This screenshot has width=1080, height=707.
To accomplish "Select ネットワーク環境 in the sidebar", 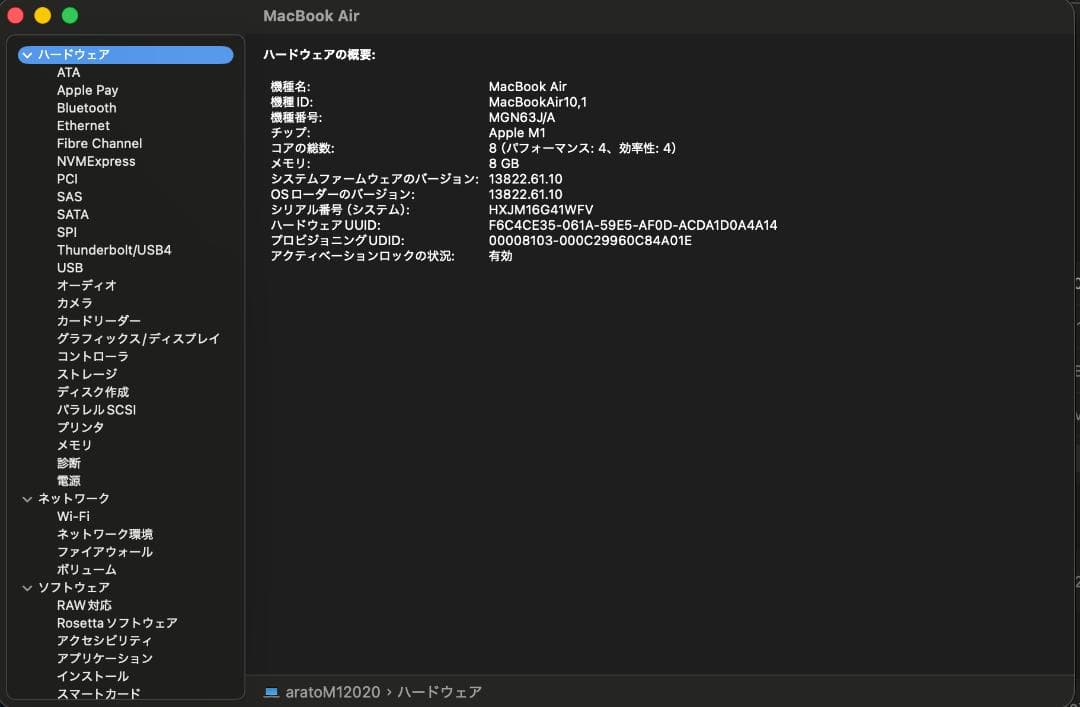I will [105, 534].
